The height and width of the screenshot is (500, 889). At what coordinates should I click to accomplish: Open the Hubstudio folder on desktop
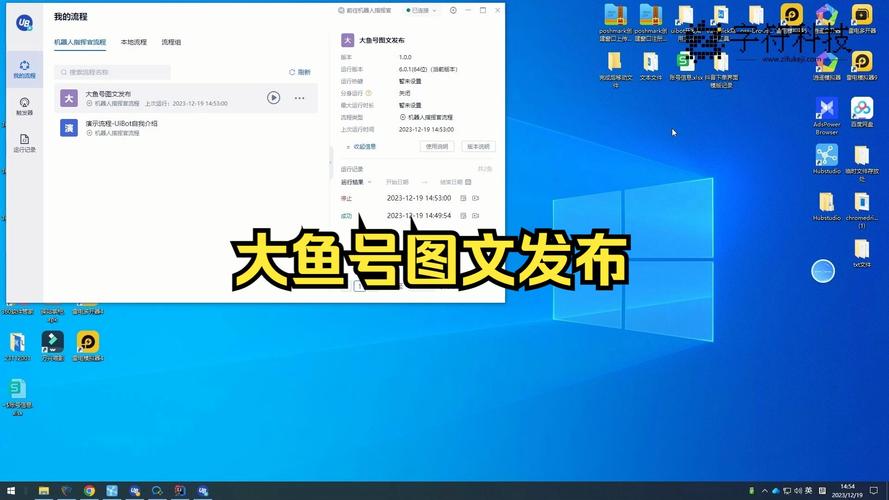click(827, 206)
